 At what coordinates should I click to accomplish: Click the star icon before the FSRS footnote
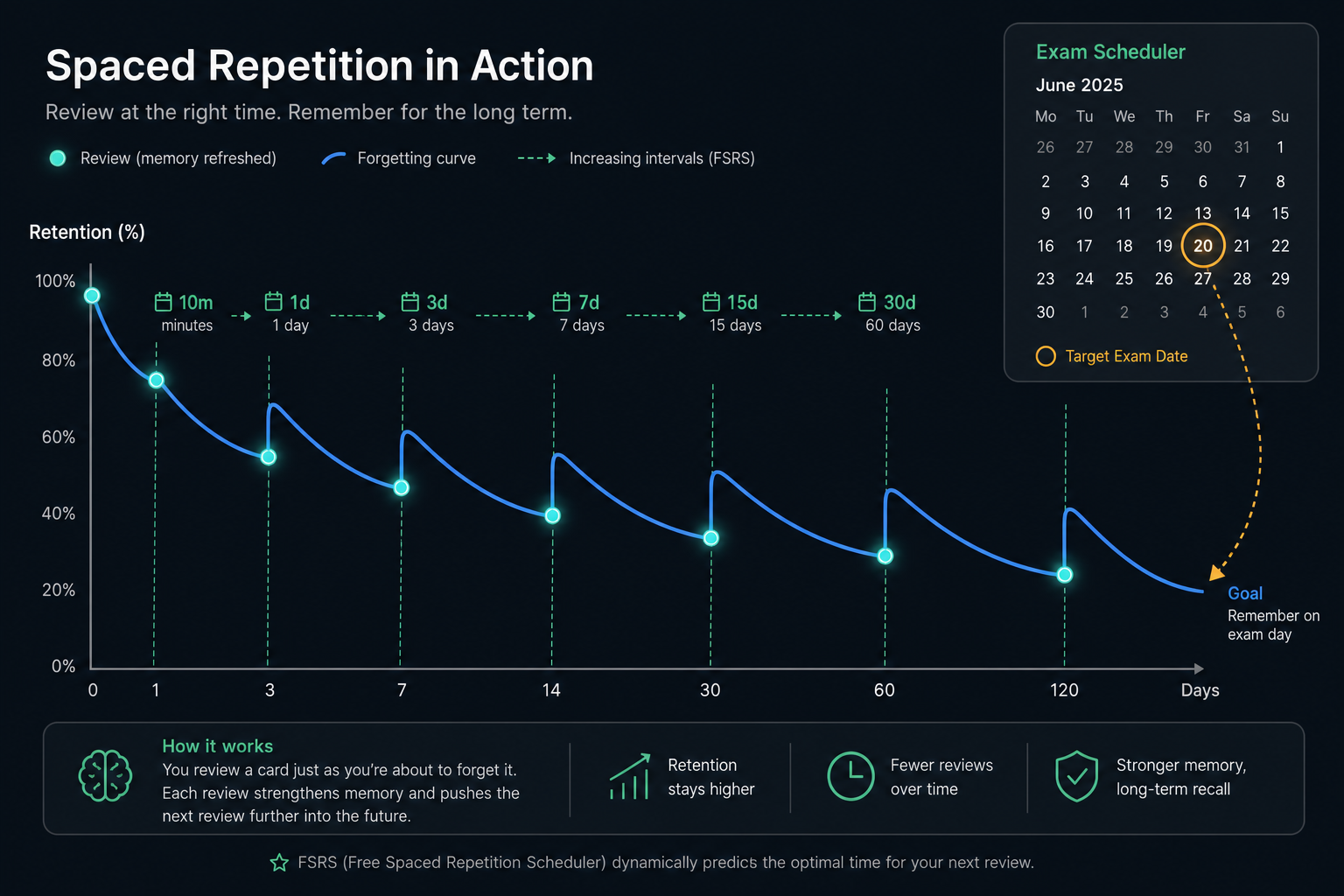pyautogui.click(x=279, y=863)
